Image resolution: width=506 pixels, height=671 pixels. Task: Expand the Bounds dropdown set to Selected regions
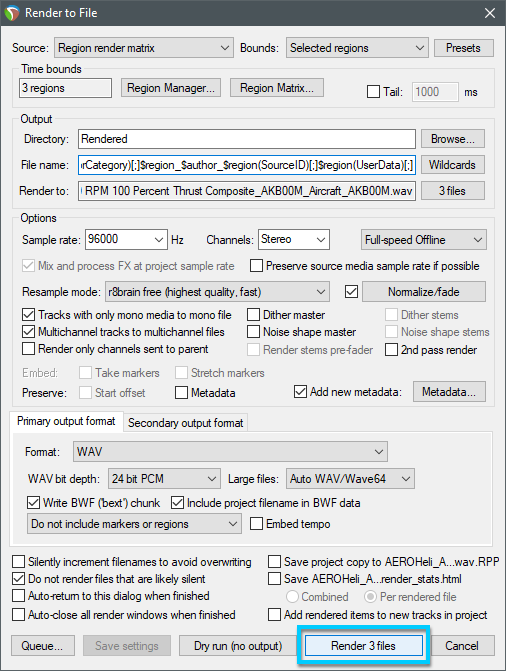[357, 48]
